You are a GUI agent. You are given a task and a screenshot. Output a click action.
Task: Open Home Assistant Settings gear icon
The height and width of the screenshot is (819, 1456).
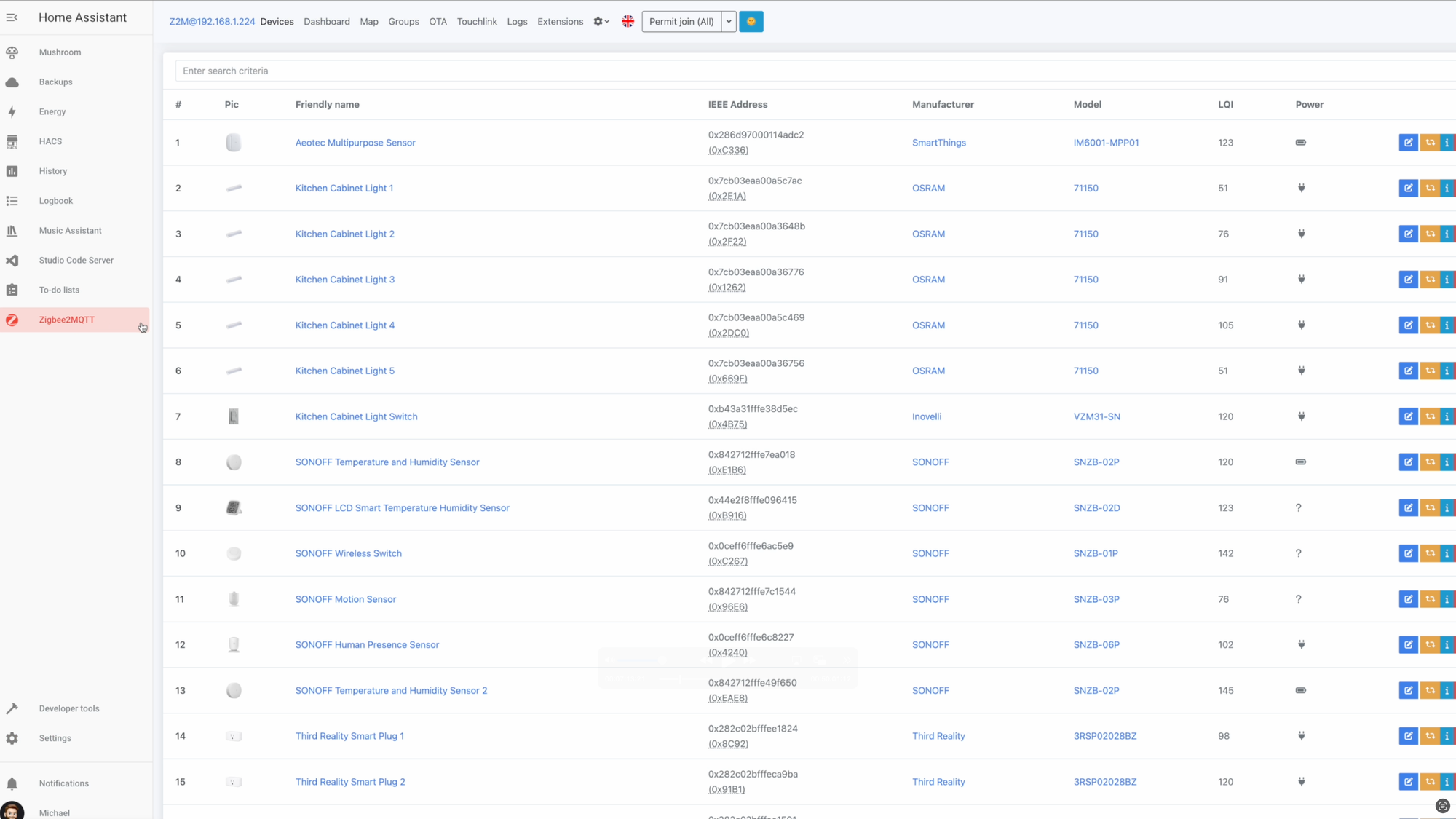[12, 738]
